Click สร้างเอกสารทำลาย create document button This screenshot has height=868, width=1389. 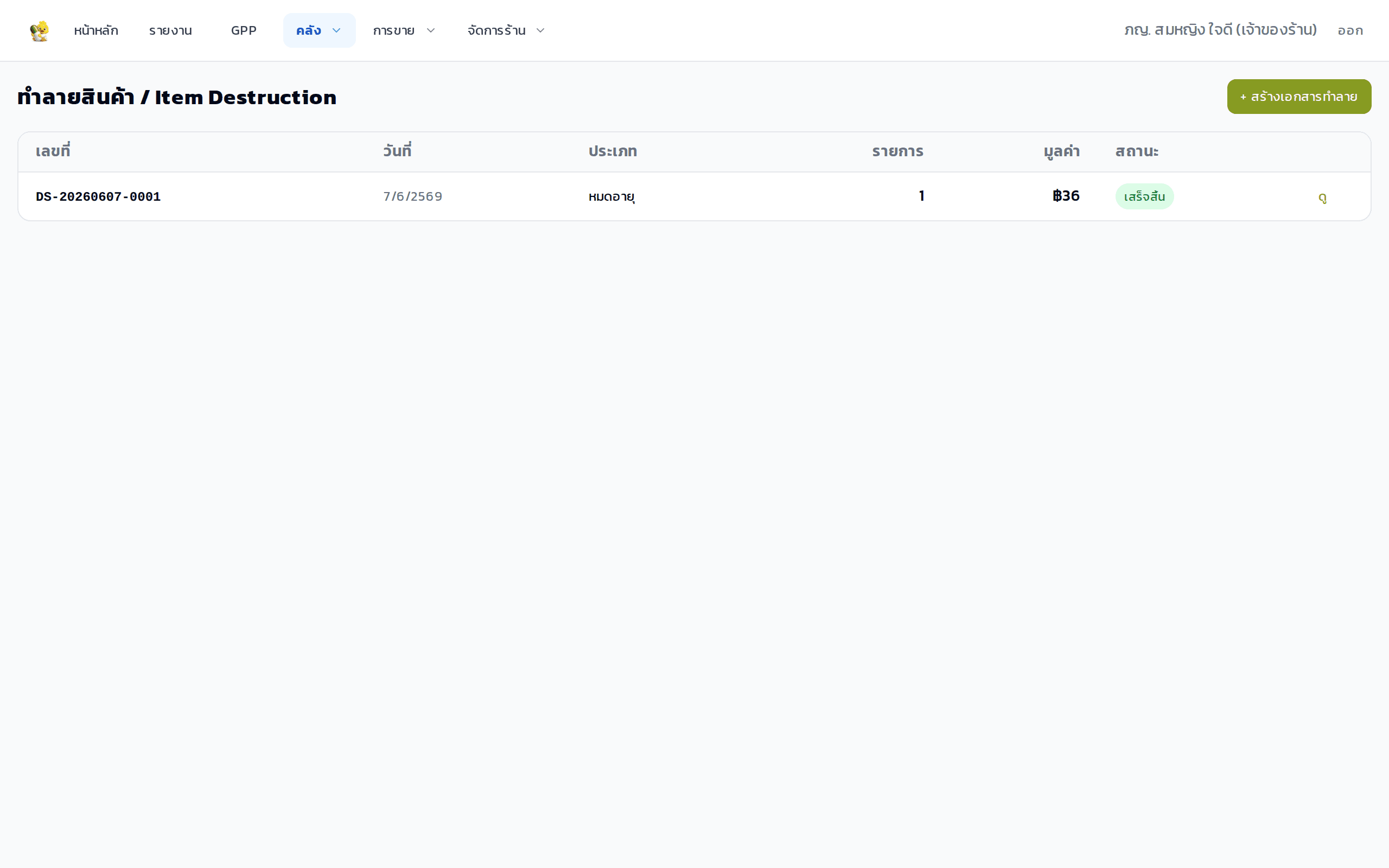(1299, 97)
